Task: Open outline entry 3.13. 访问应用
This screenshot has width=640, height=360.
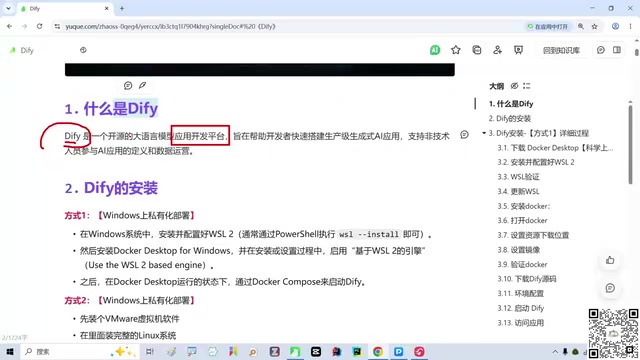Action: coord(520,323)
